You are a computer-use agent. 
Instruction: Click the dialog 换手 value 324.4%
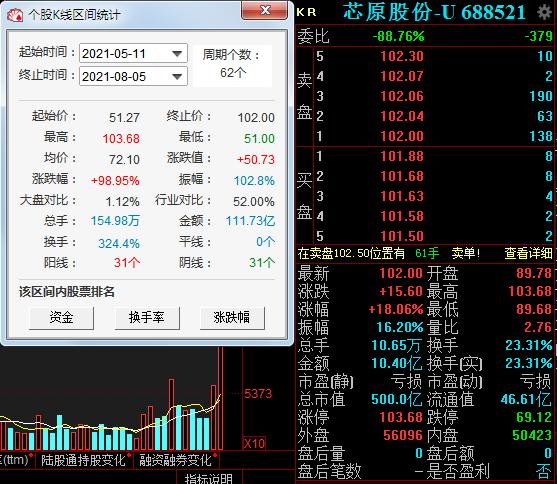tap(119, 243)
